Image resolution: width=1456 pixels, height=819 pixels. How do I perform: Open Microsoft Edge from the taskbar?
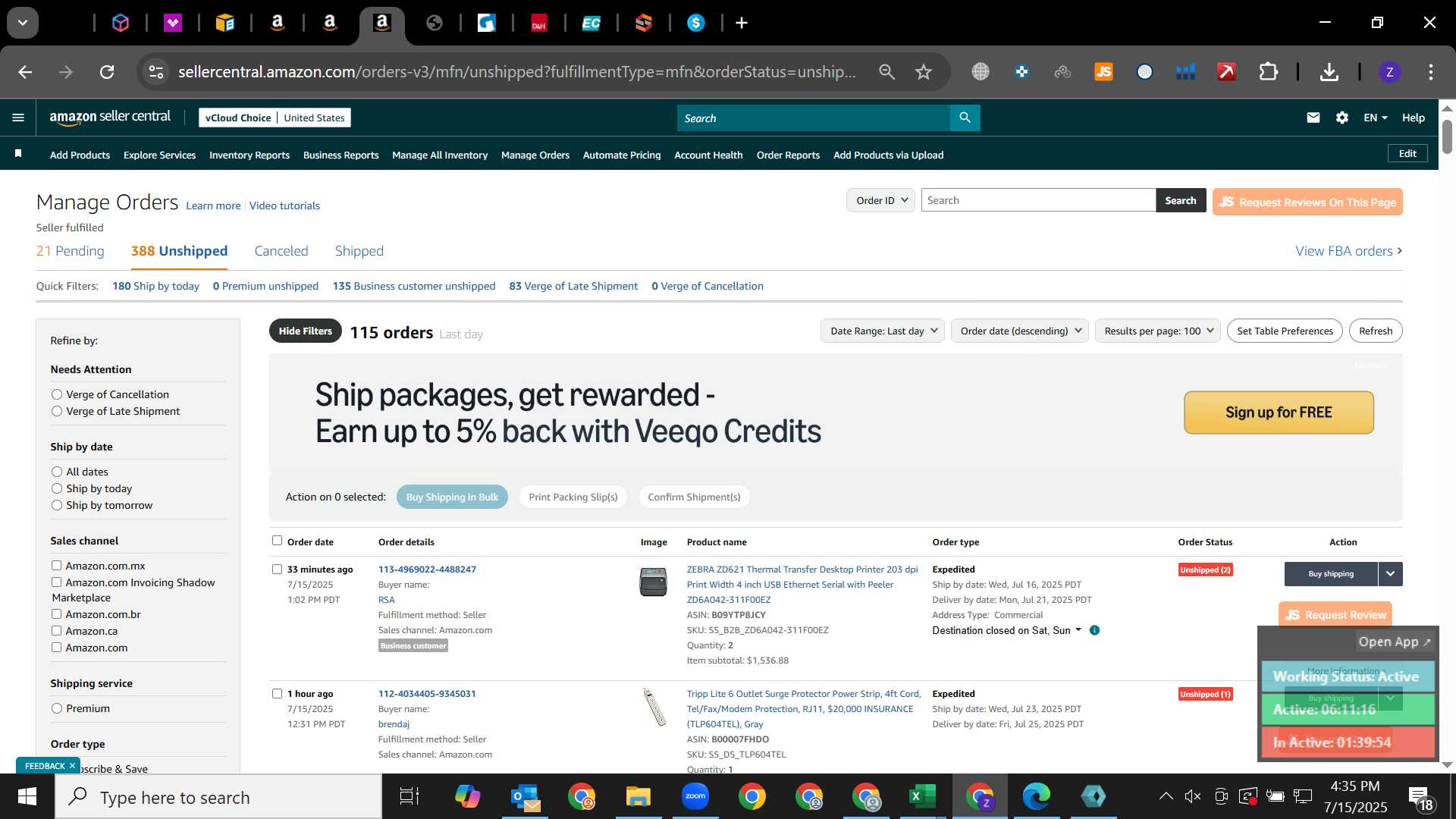click(1036, 796)
